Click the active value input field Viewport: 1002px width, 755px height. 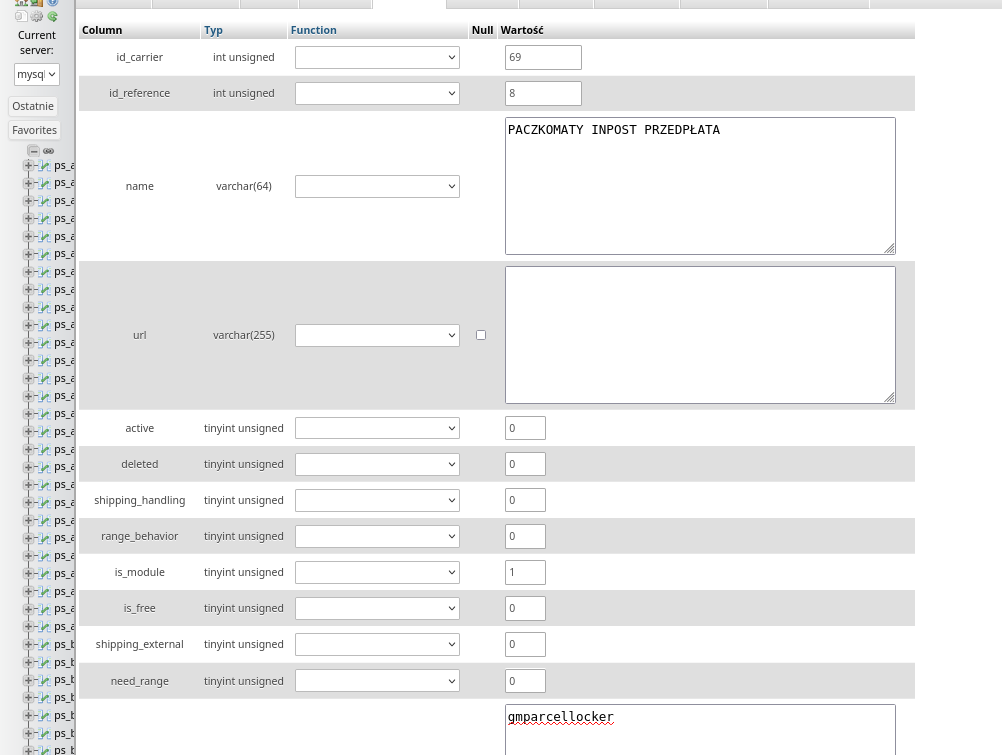[525, 428]
